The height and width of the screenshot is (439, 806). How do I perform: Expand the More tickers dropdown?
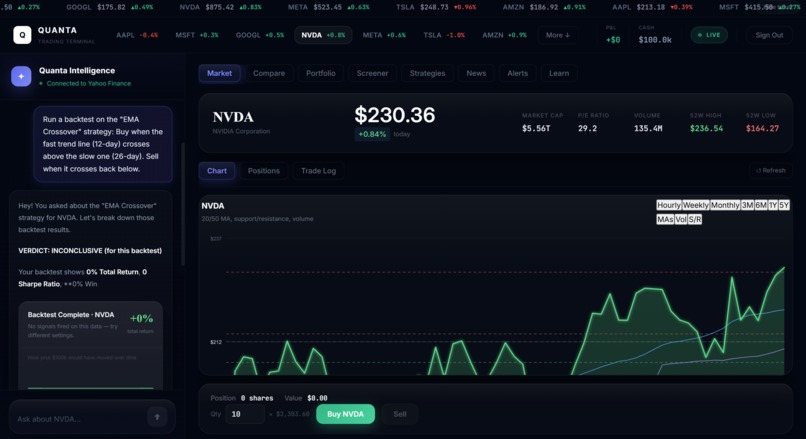tap(558, 35)
